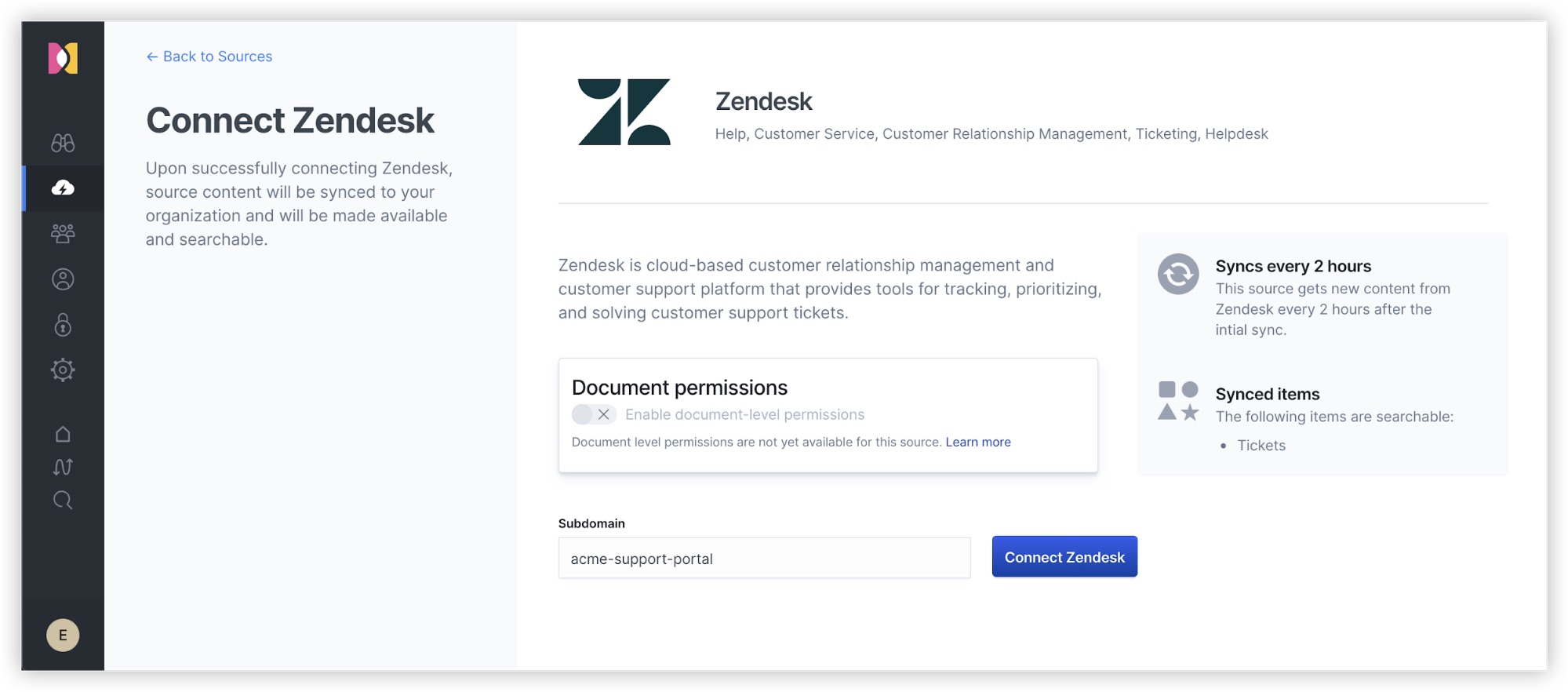Select the cloud Sources icon in sidebar
Viewport: 1568px width, 692px height.
(63, 188)
